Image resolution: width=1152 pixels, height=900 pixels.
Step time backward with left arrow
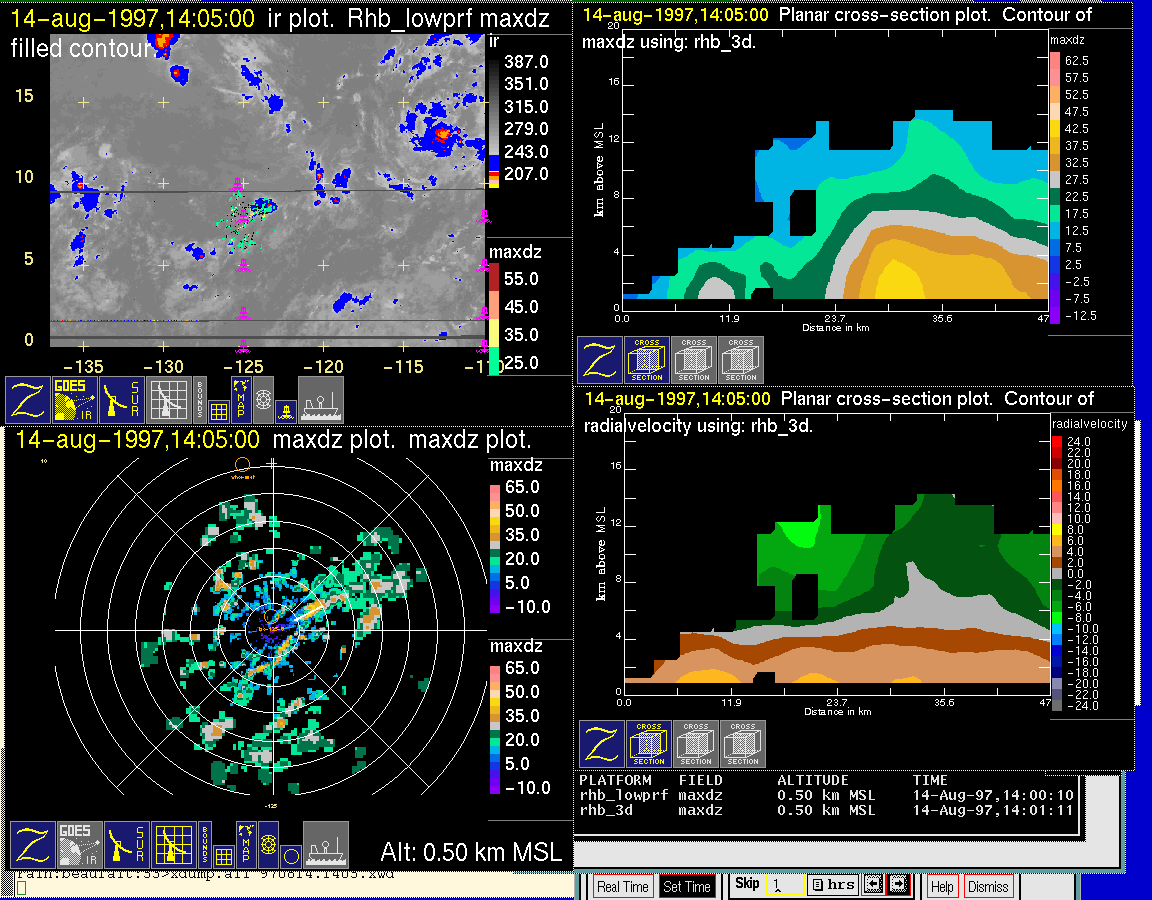[x=873, y=885]
